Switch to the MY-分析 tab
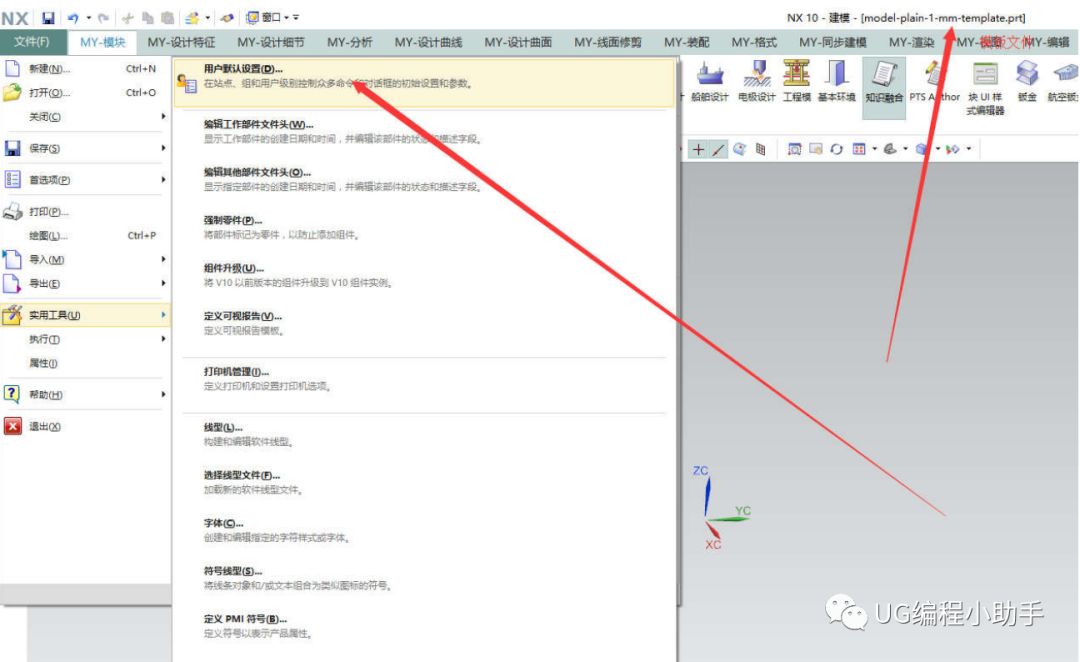The height and width of the screenshot is (662, 1080). pos(350,42)
